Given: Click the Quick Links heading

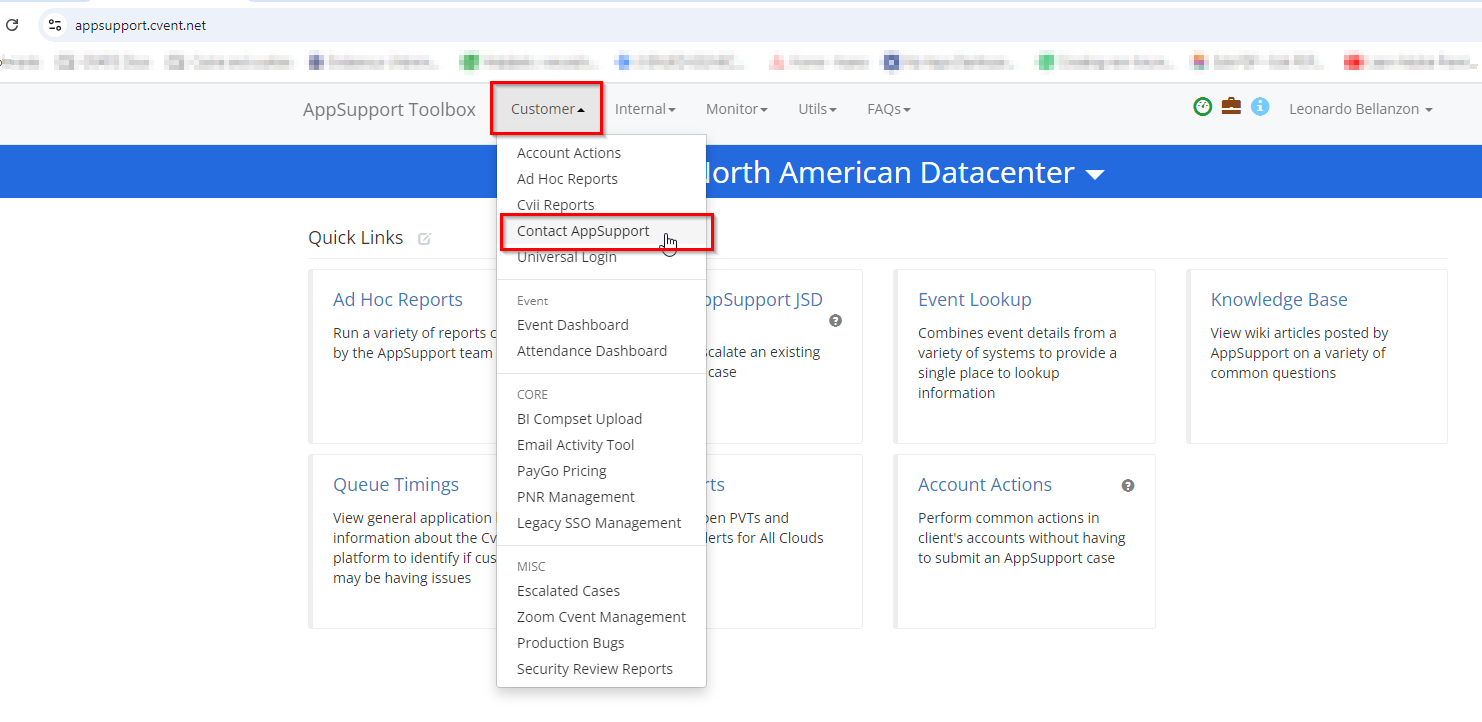Looking at the screenshot, I should (356, 238).
